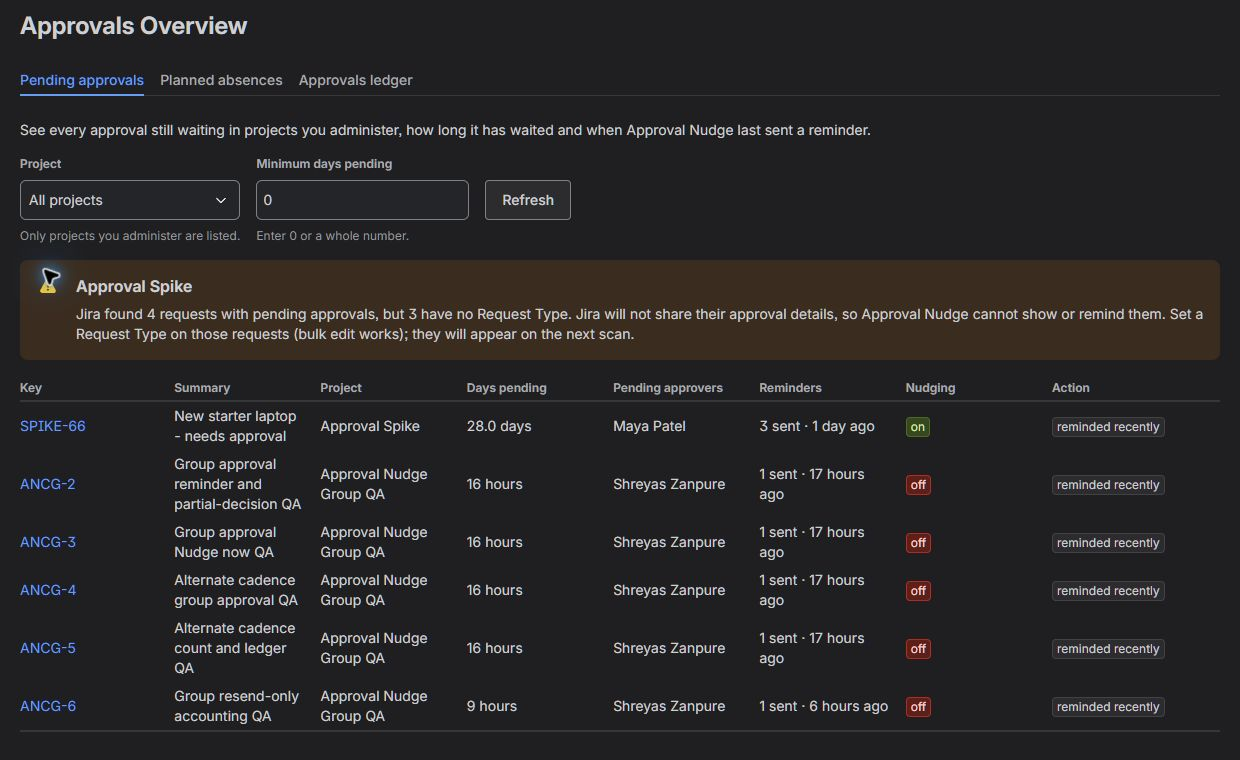Viewport: 1240px width, 760px height.
Task: Click "reminded recently" in the ANCG-2 row
Action: coord(1108,485)
